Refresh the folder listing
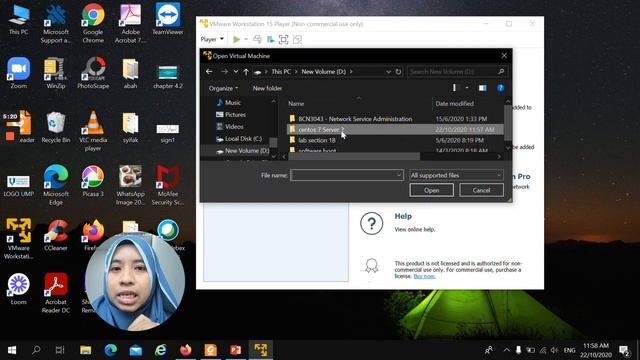The image size is (640, 360). click(398, 72)
